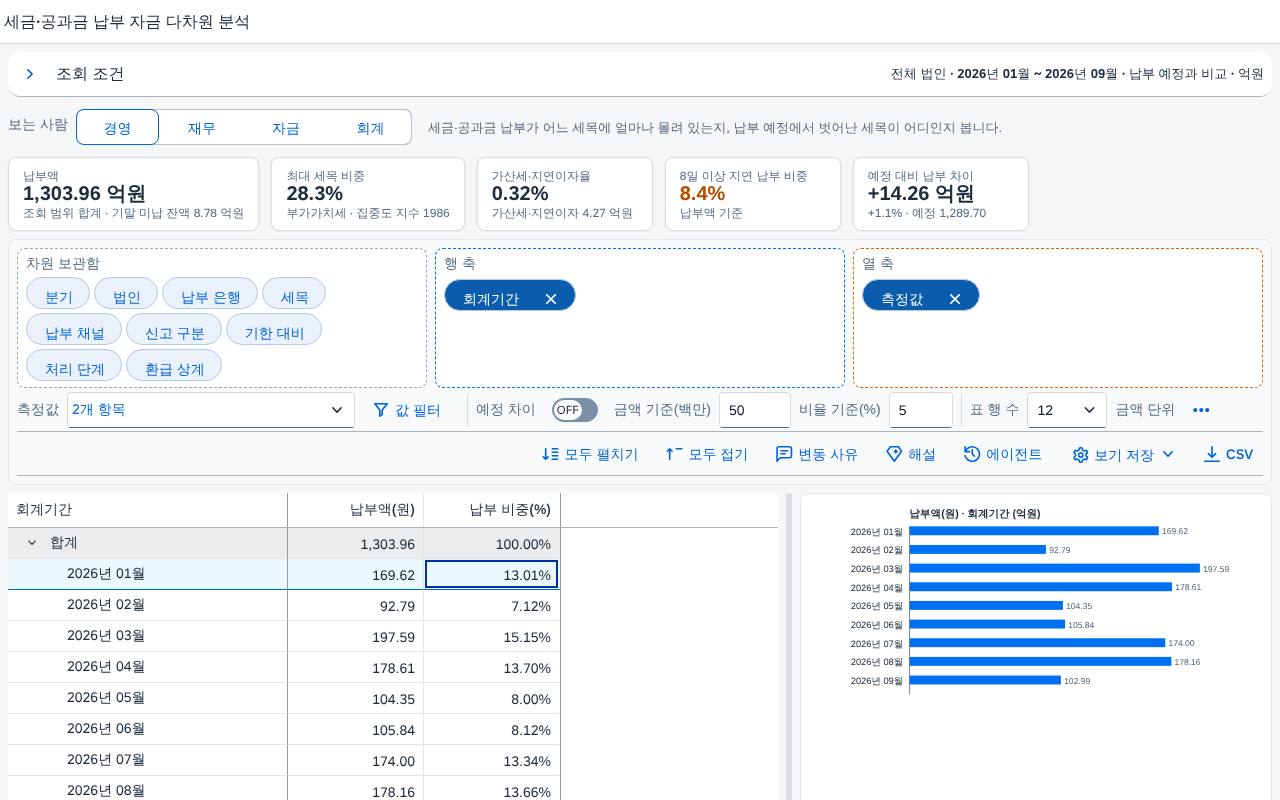Viewport: 1280px width, 800px height.
Task: Open 변동 사유 comment panel
Action: click(817, 454)
